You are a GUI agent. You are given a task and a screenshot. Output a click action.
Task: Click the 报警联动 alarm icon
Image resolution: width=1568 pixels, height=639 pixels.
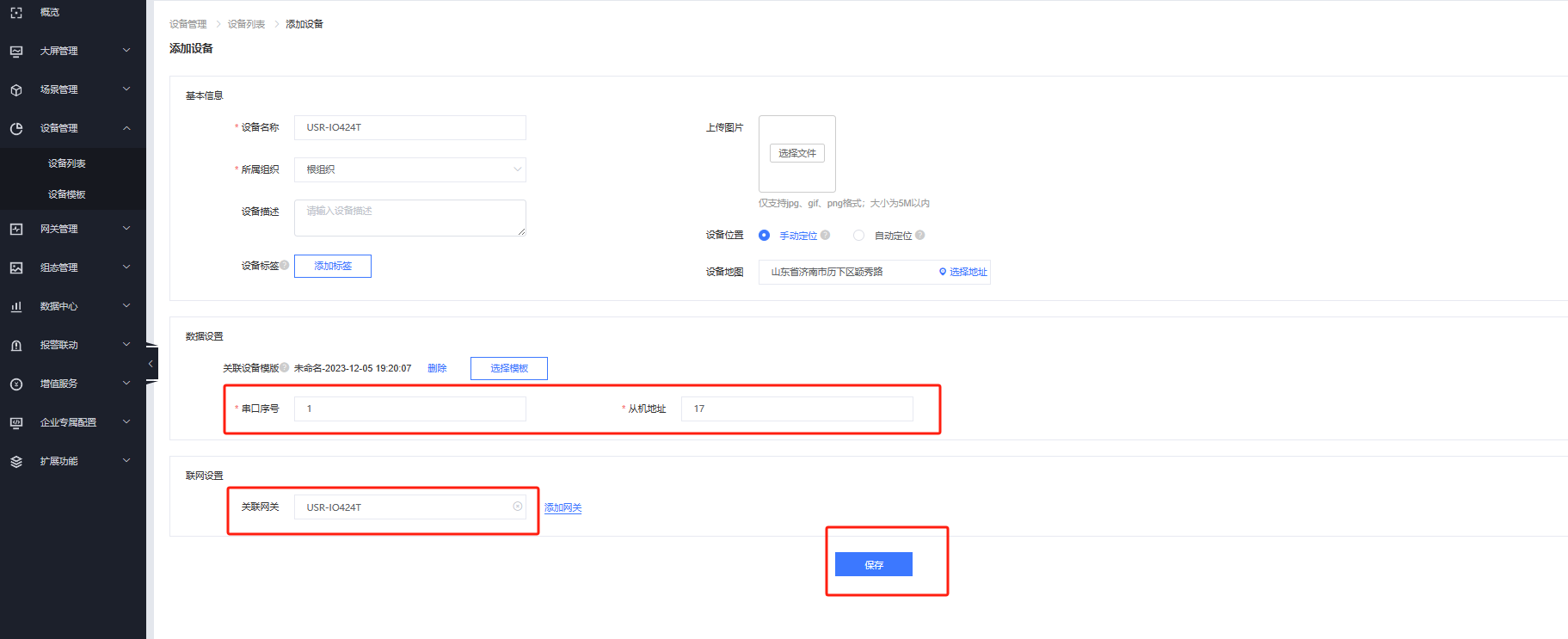[16, 346]
